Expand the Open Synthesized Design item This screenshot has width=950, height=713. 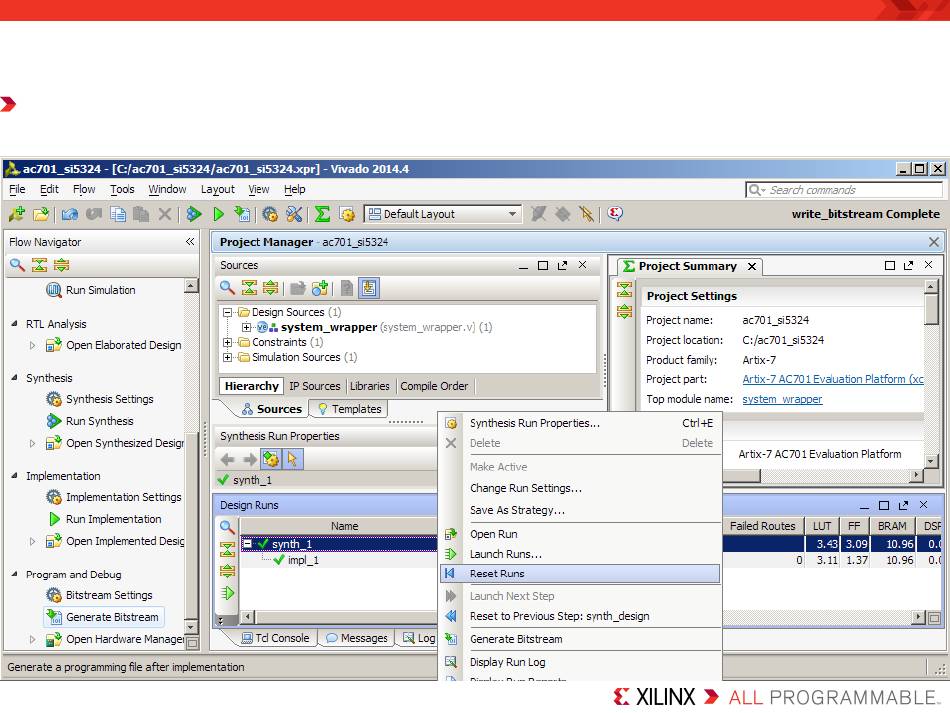coord(32,443)
